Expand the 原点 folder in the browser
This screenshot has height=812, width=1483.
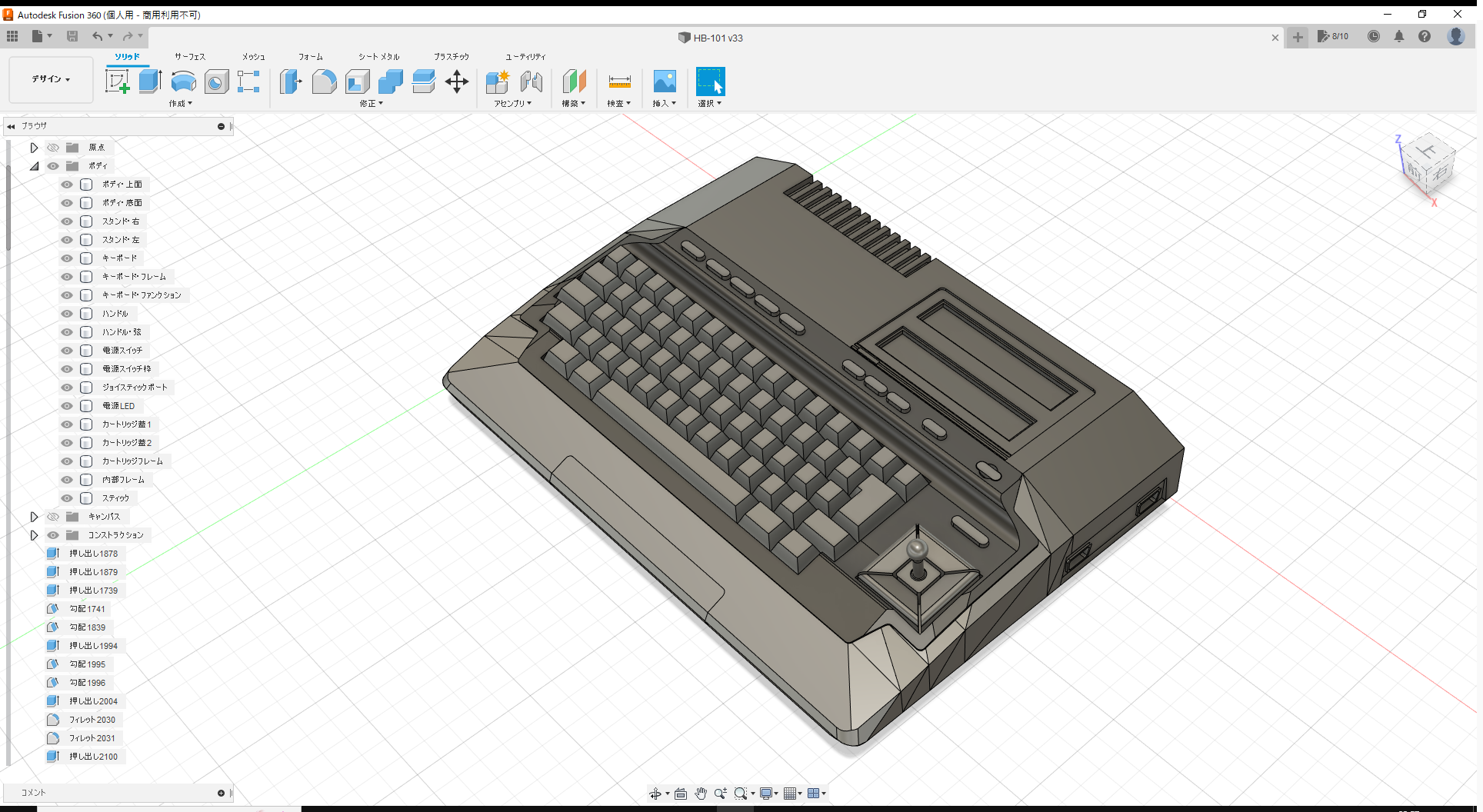(34, 147)
